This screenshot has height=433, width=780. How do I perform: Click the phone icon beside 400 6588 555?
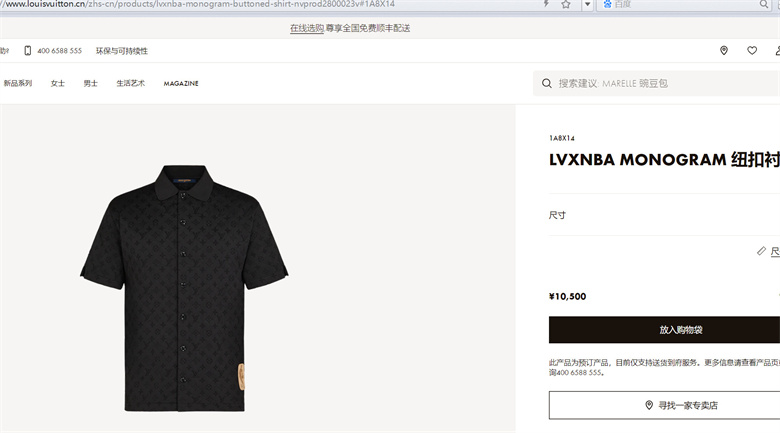[28, 51]
